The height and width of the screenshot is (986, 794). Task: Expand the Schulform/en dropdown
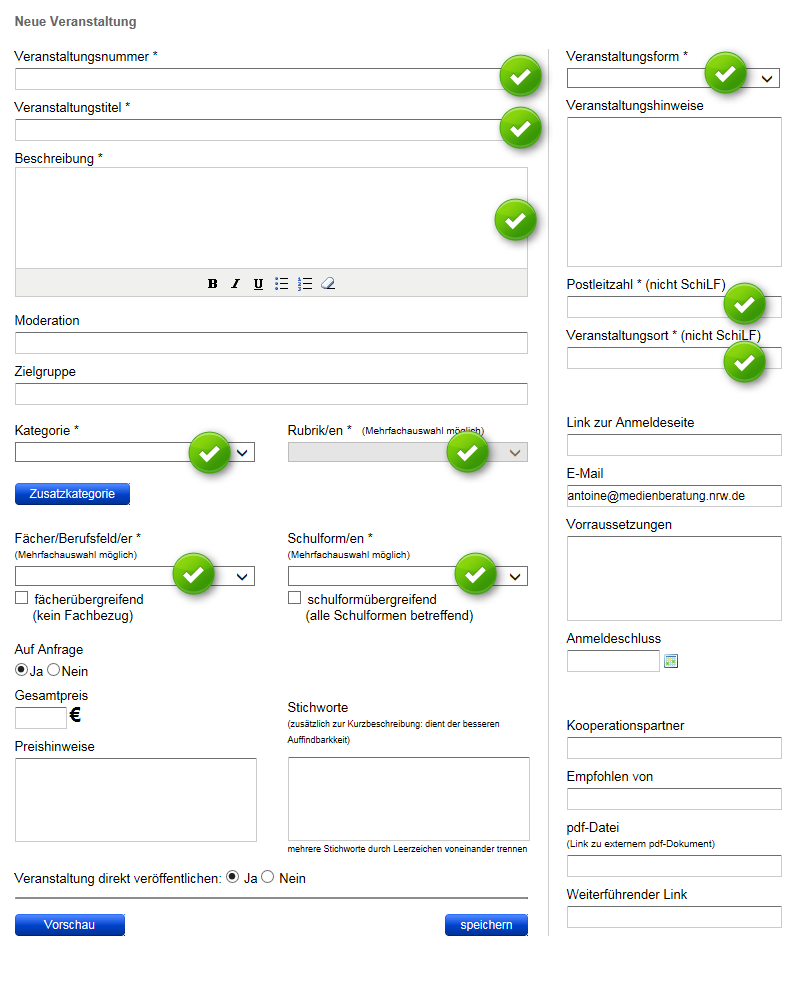(x=514, y=575)
